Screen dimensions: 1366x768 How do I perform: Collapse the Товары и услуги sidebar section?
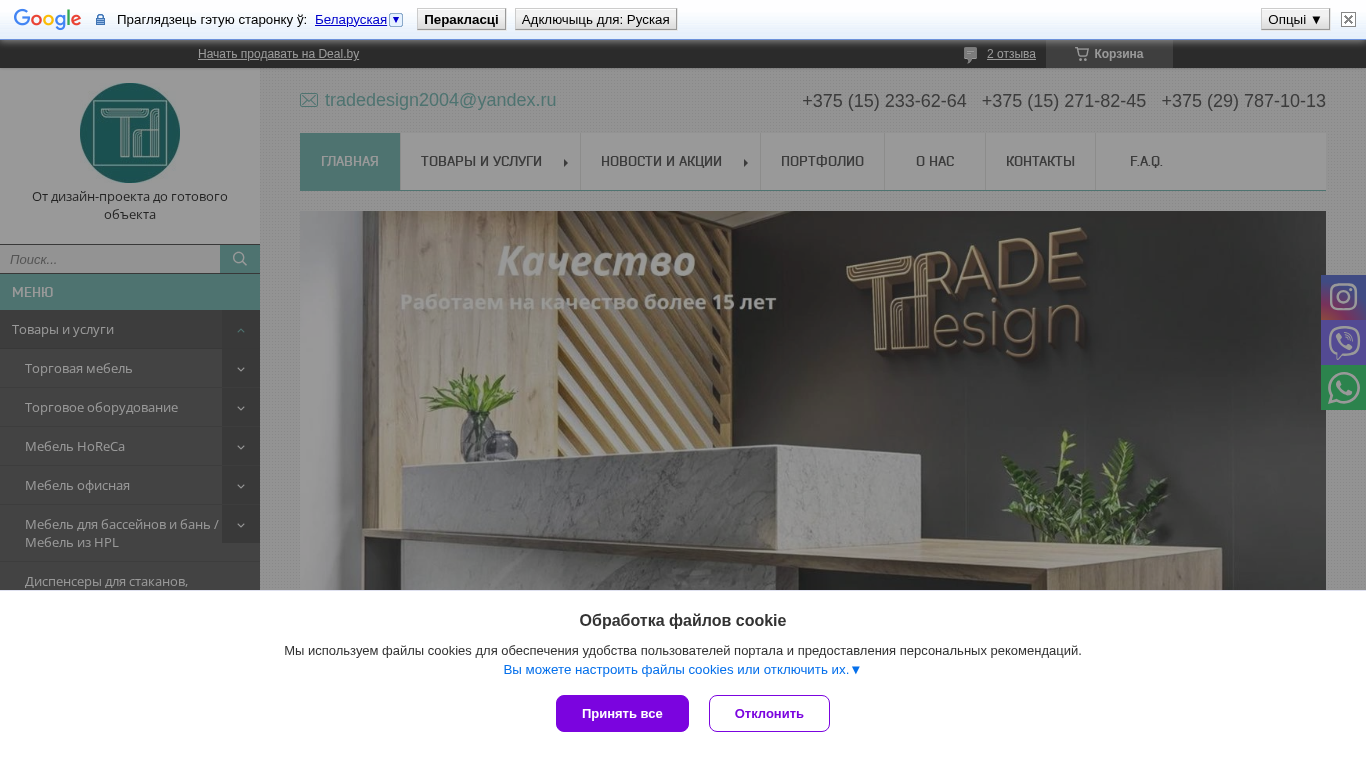pos(241,330)
